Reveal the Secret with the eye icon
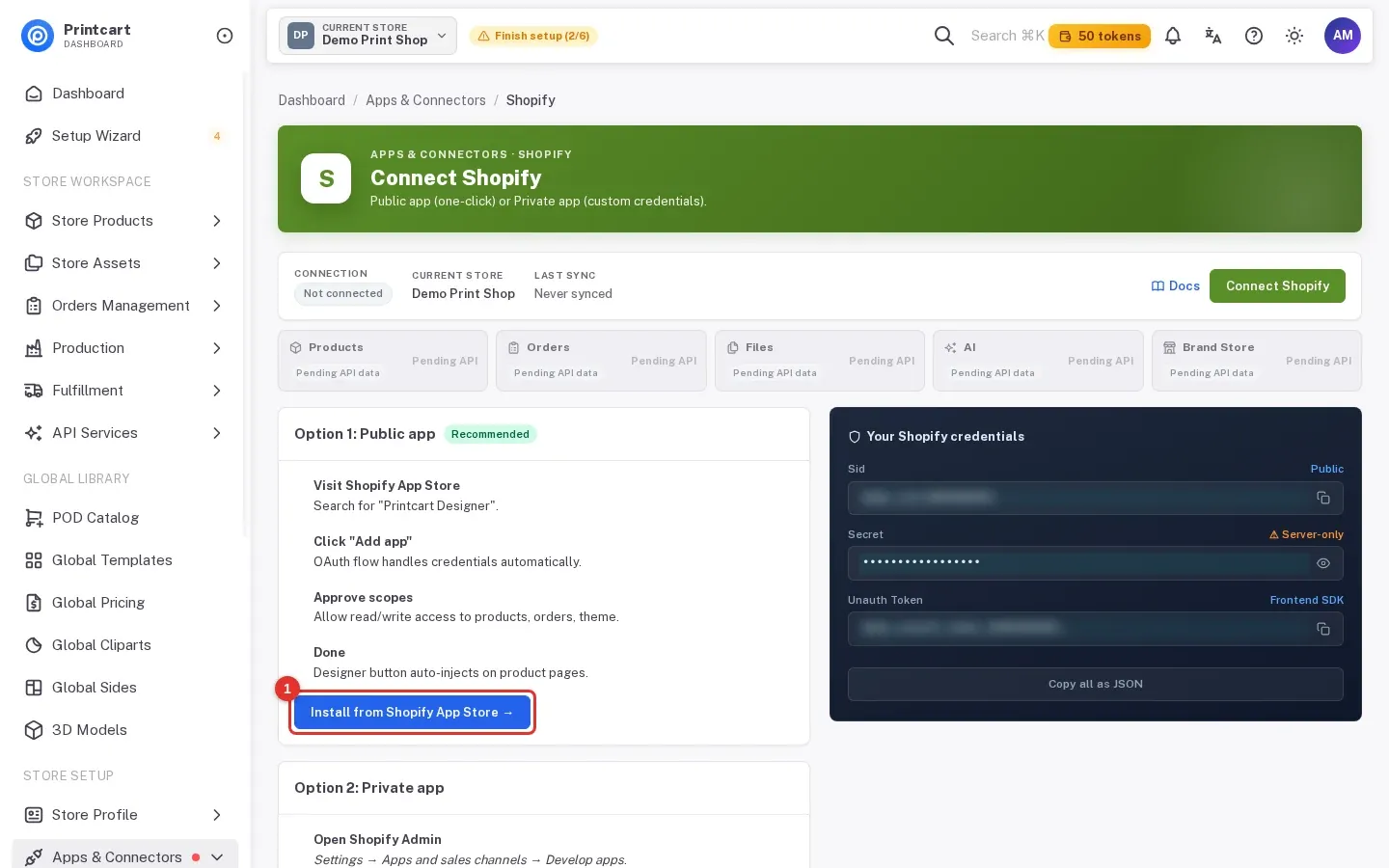Screen dimensions: 1389x868 point(1323,563)
